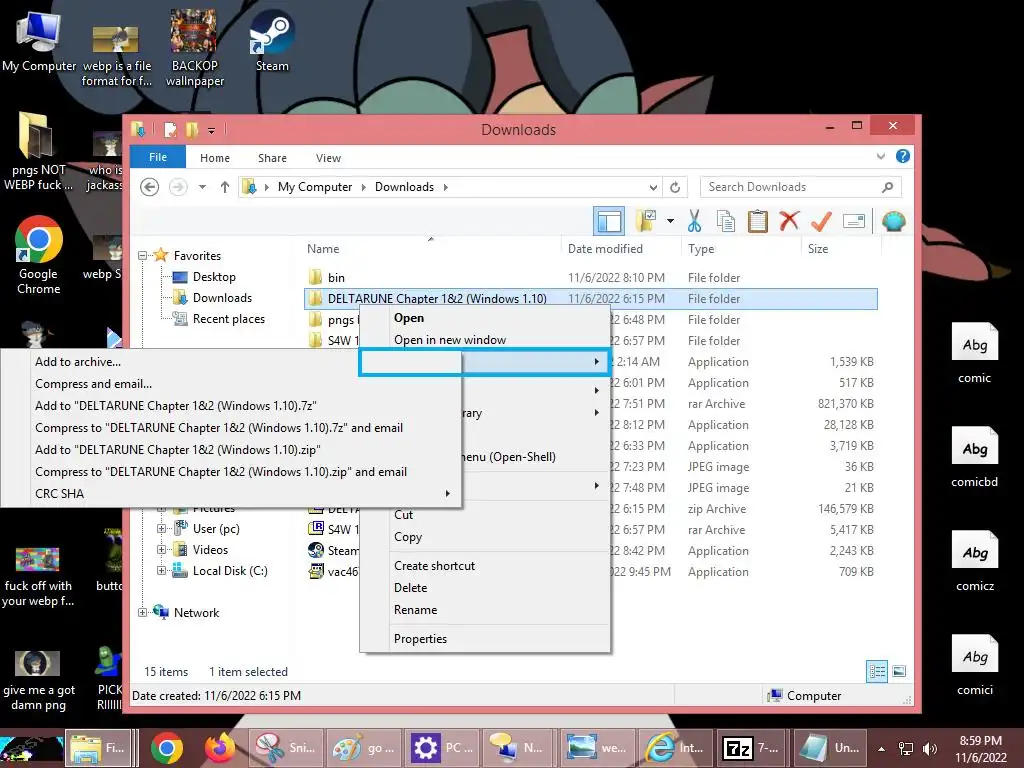The width and height of the screenshot is (1024, 768).
Task: Click Properties icon in title bar
Action: 170,129
